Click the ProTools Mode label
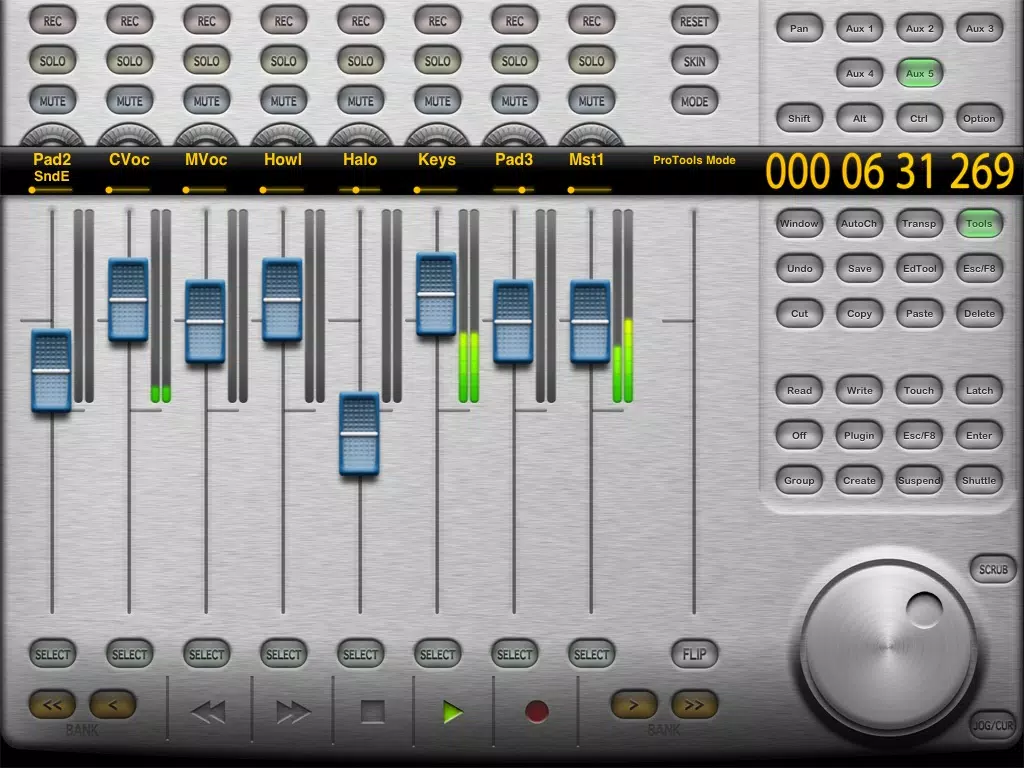This screenshot has height=768, width=1024. [694, 160]
